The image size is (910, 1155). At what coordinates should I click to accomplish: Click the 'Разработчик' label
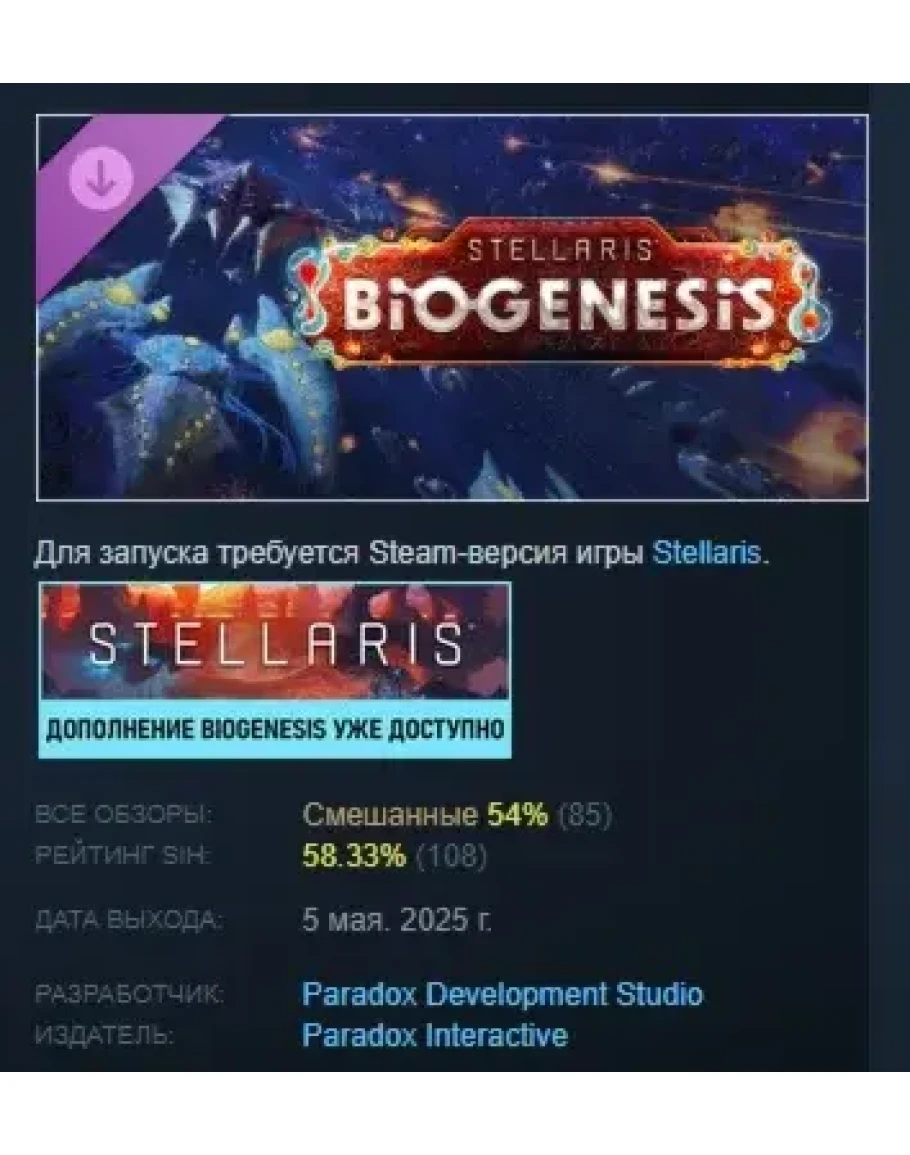(x=129, y=994)
